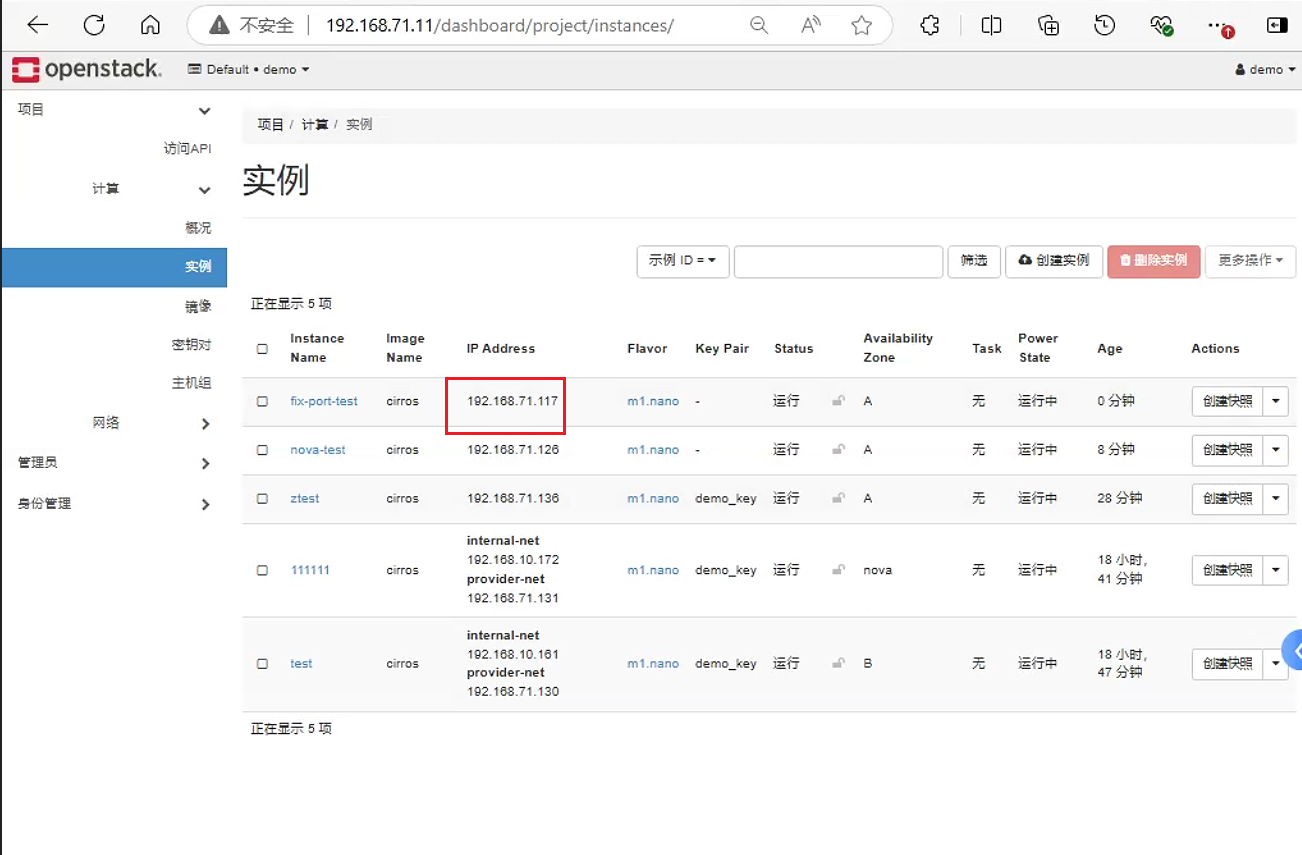Image resolution: width=1302 pixels, height=855 pixels.
Task: Reload the page with the refresh icon
Action: [x=94, y=25]
